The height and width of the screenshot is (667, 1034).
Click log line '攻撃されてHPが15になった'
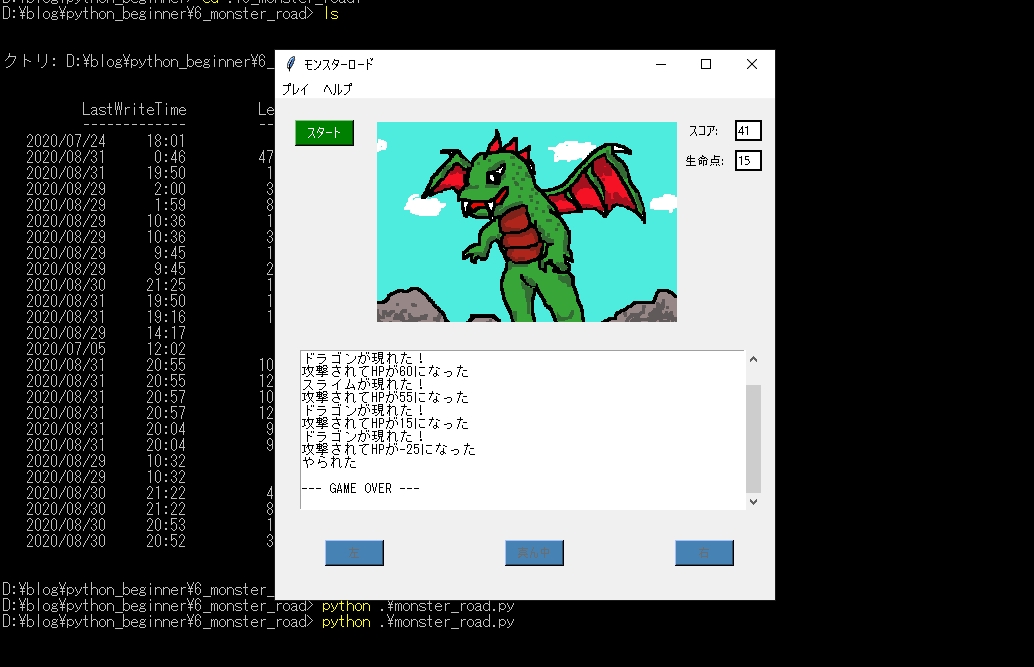384,423
